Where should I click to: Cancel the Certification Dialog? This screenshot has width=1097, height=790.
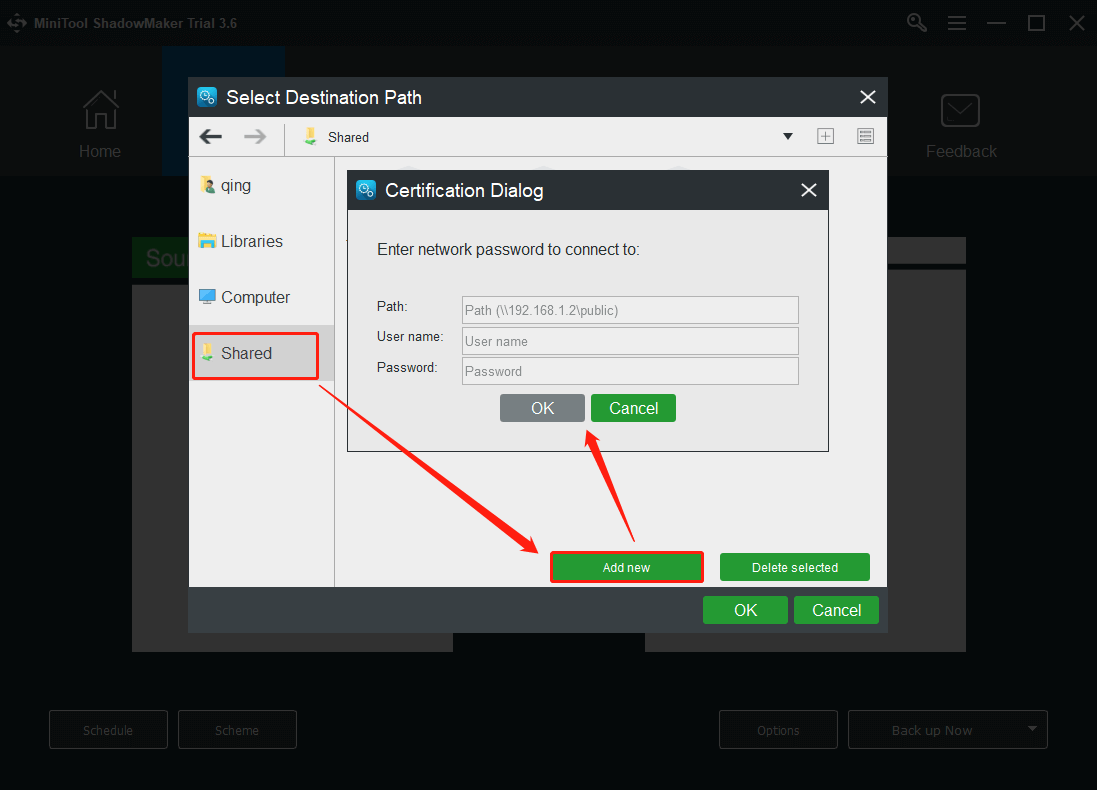[633, 408]
